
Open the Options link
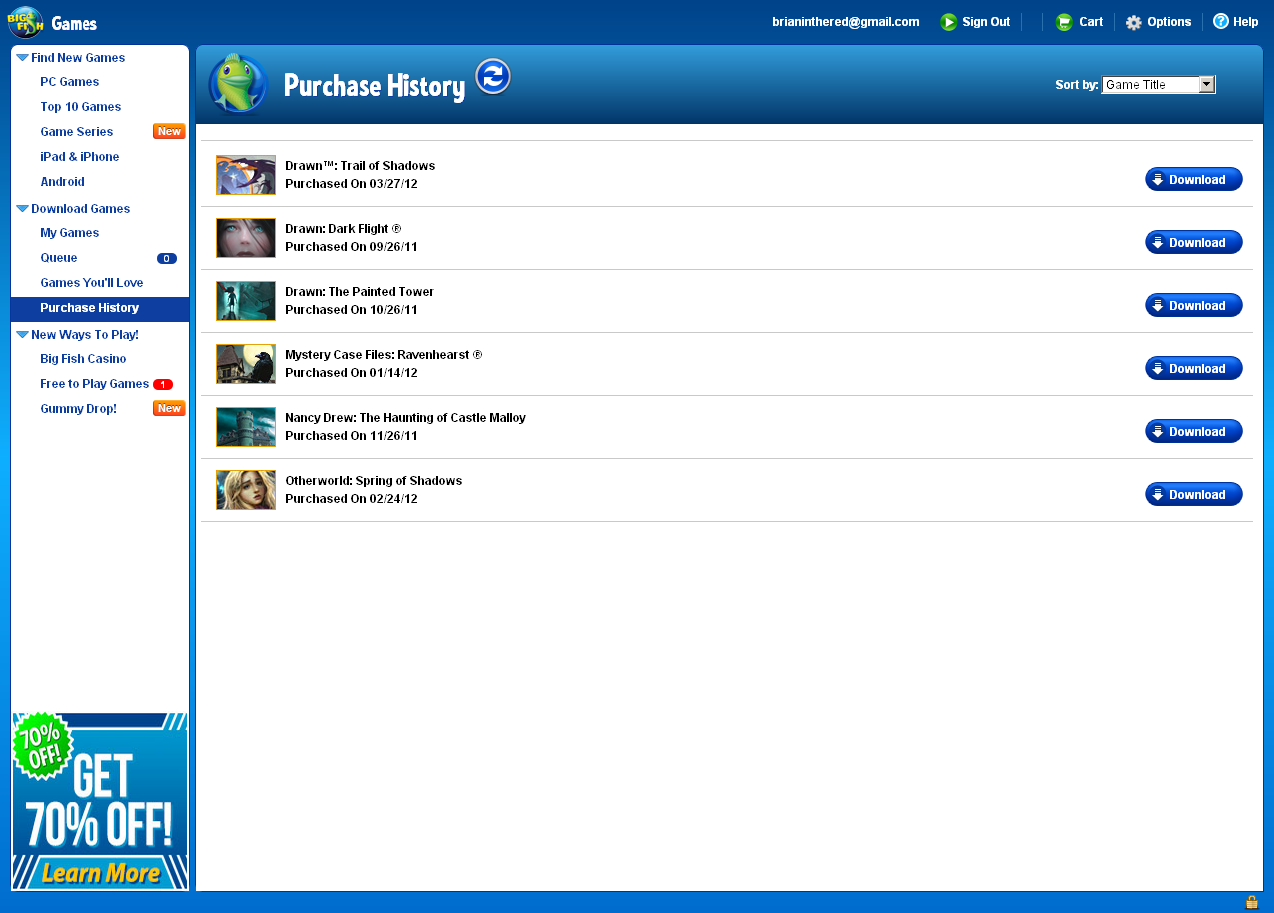1169,22
